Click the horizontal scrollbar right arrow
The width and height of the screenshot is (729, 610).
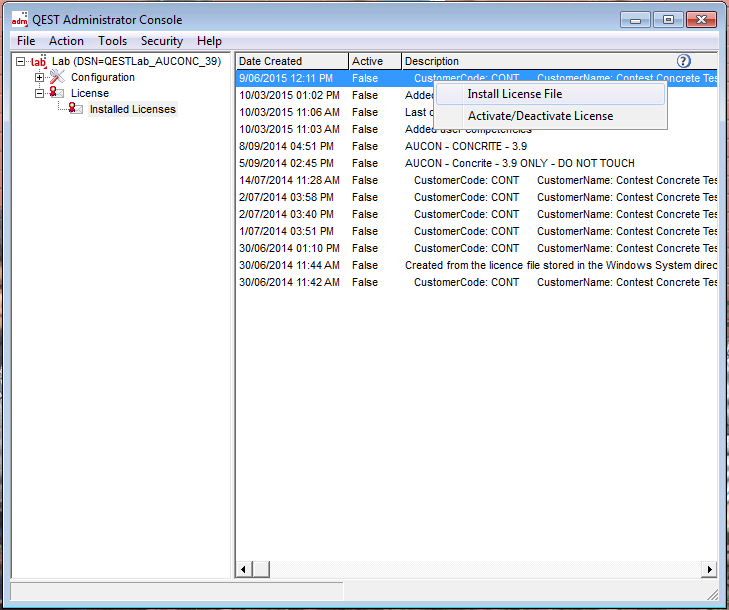tap(709, 569)
